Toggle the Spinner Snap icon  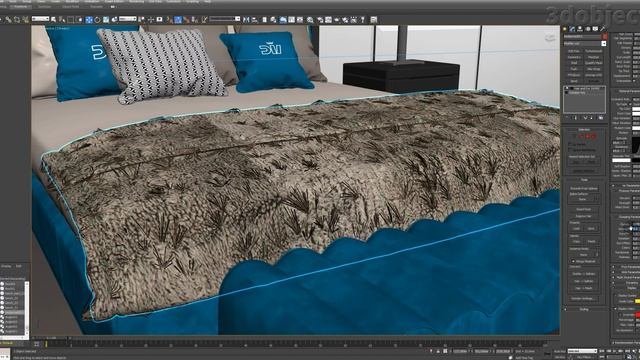[195, 19]
